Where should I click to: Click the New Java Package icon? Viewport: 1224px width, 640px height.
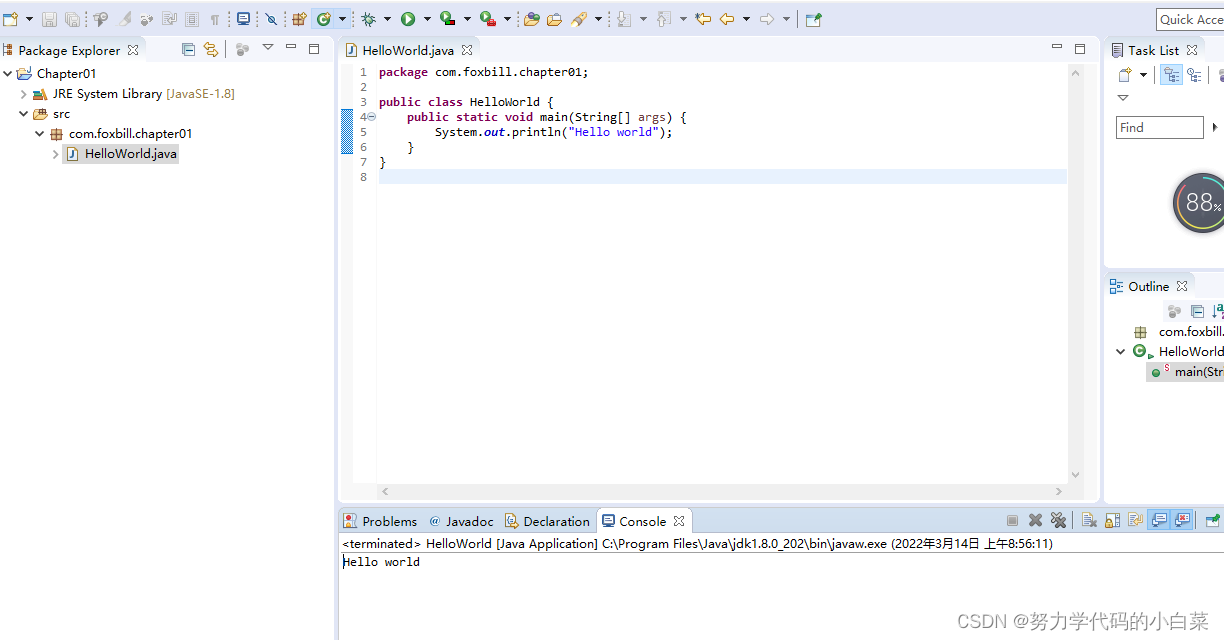pos(298,19)
